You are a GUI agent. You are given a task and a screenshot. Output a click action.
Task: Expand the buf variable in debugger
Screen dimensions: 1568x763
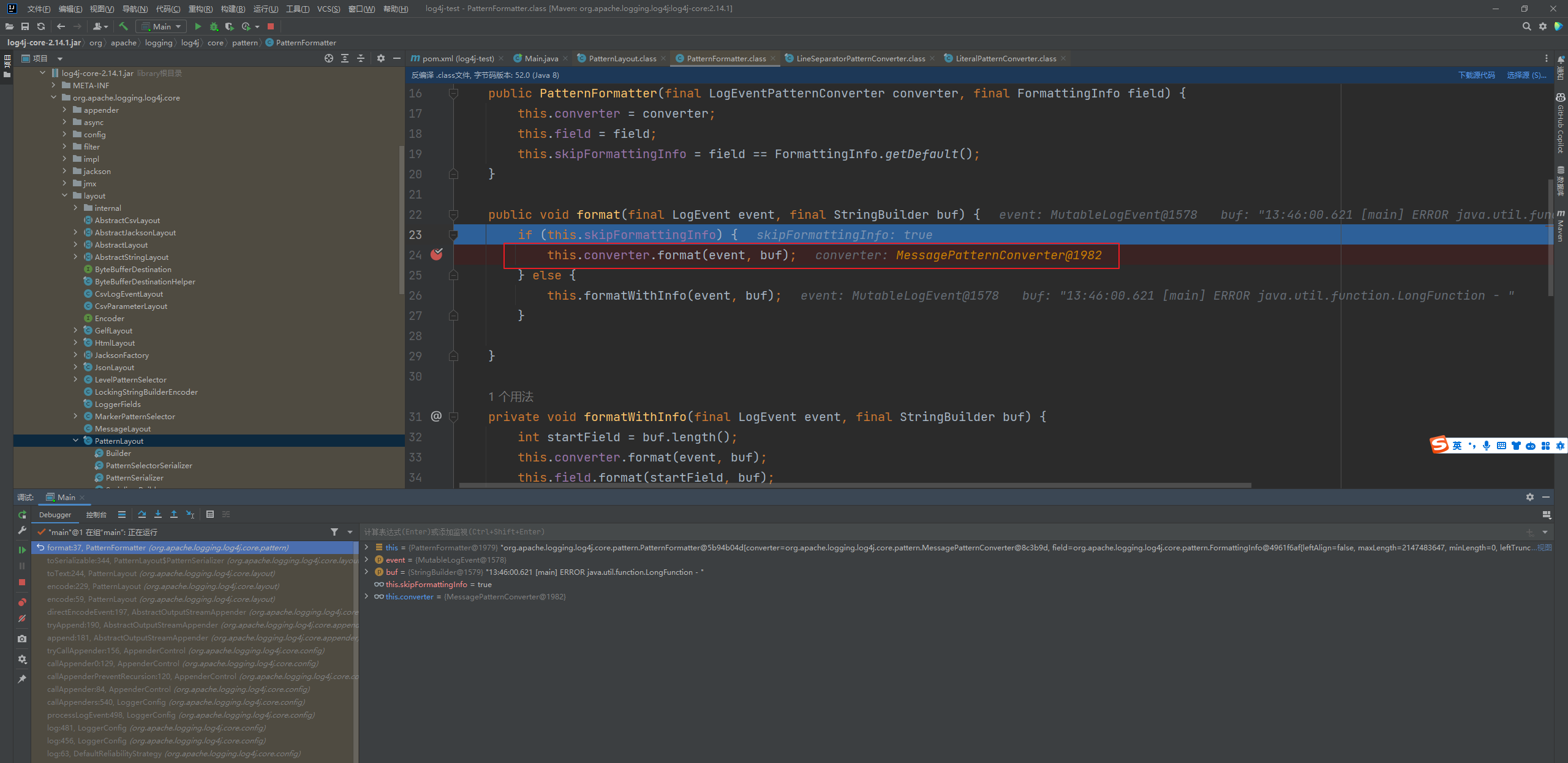(x=366, y=572)
